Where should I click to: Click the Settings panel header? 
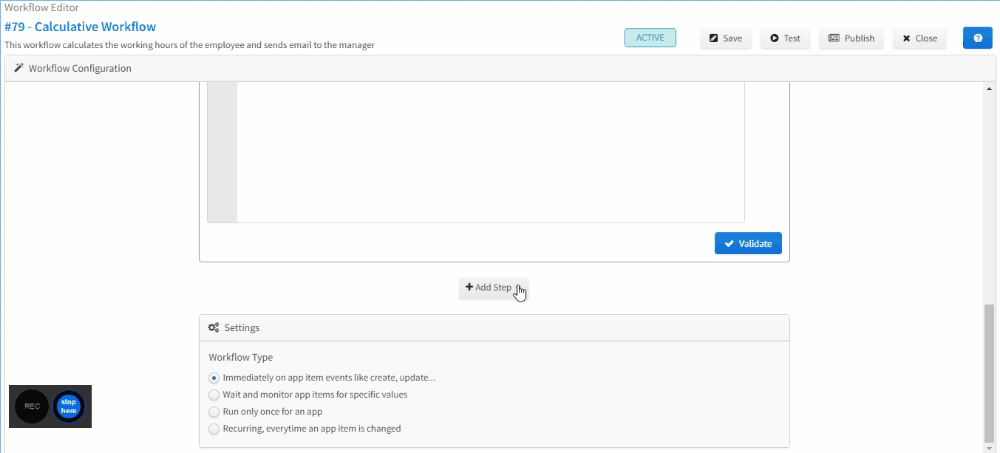tap(494, 327)
